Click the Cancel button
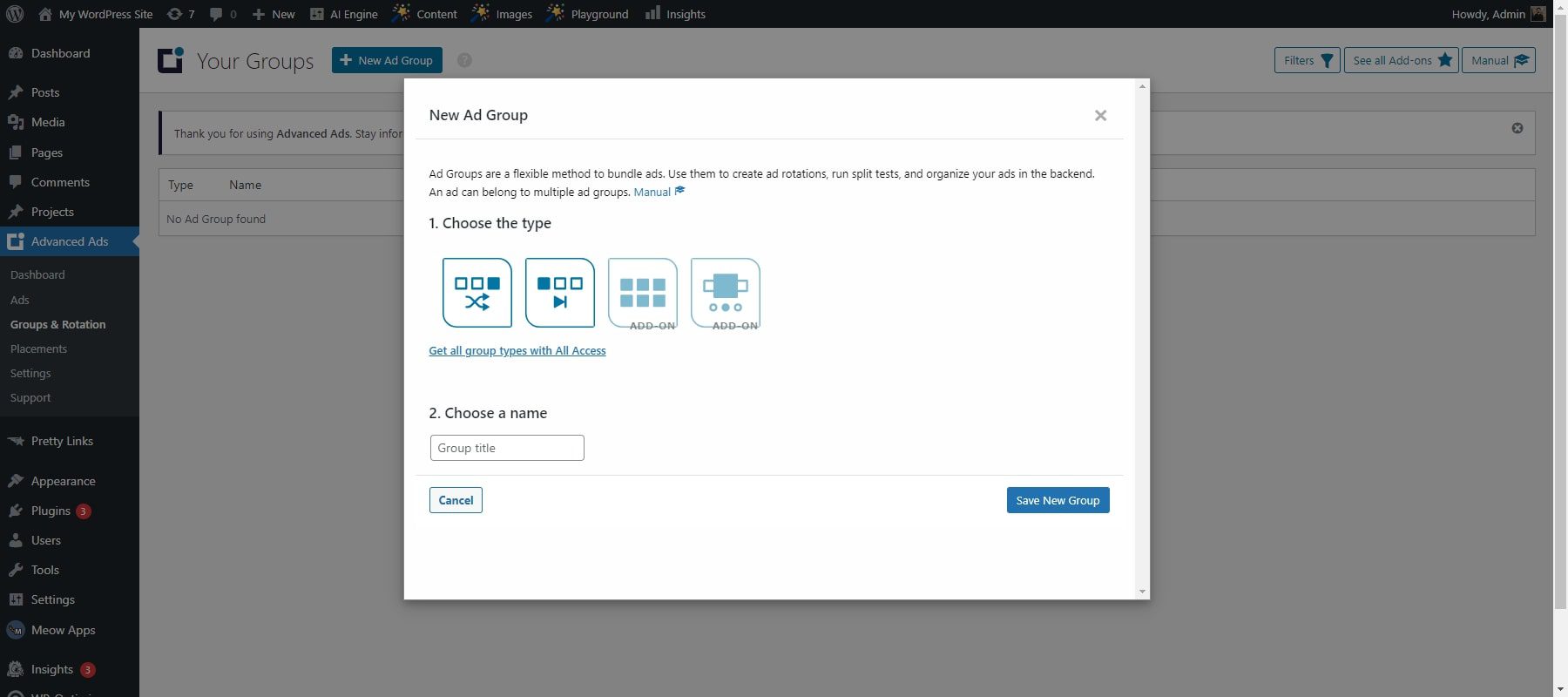The height and width of the screenshot is (697, 1568). coord(456,500)
